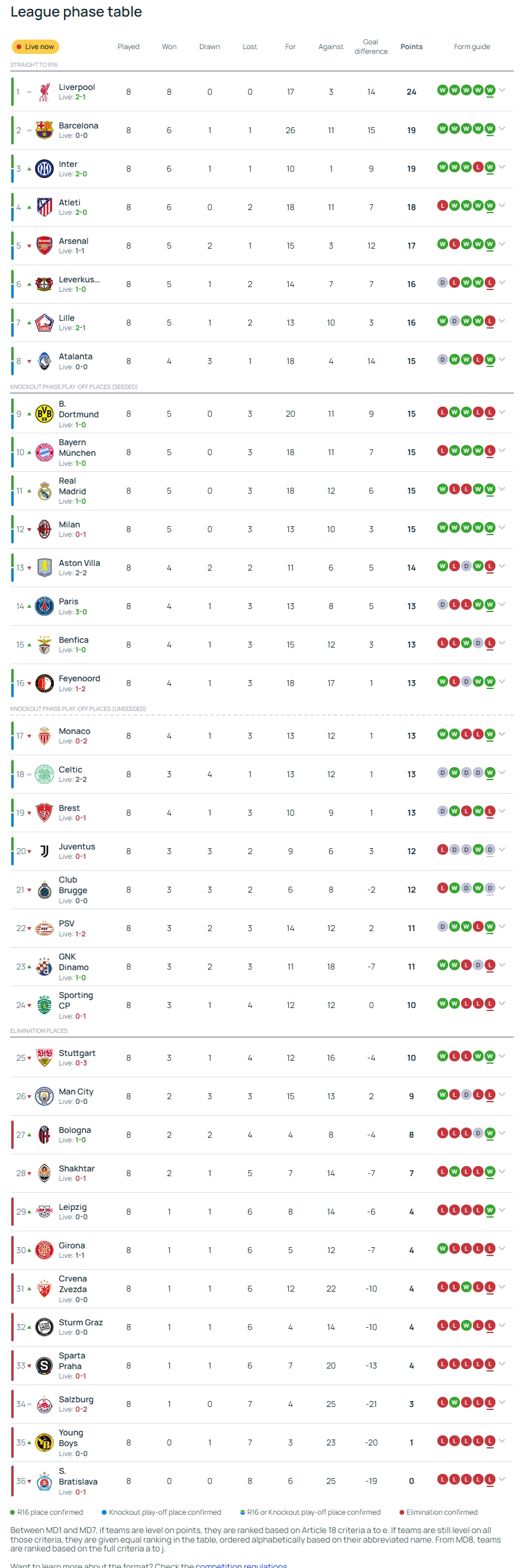Click the Liverpool club crest
525x1568 pixels.
(44, 92)
